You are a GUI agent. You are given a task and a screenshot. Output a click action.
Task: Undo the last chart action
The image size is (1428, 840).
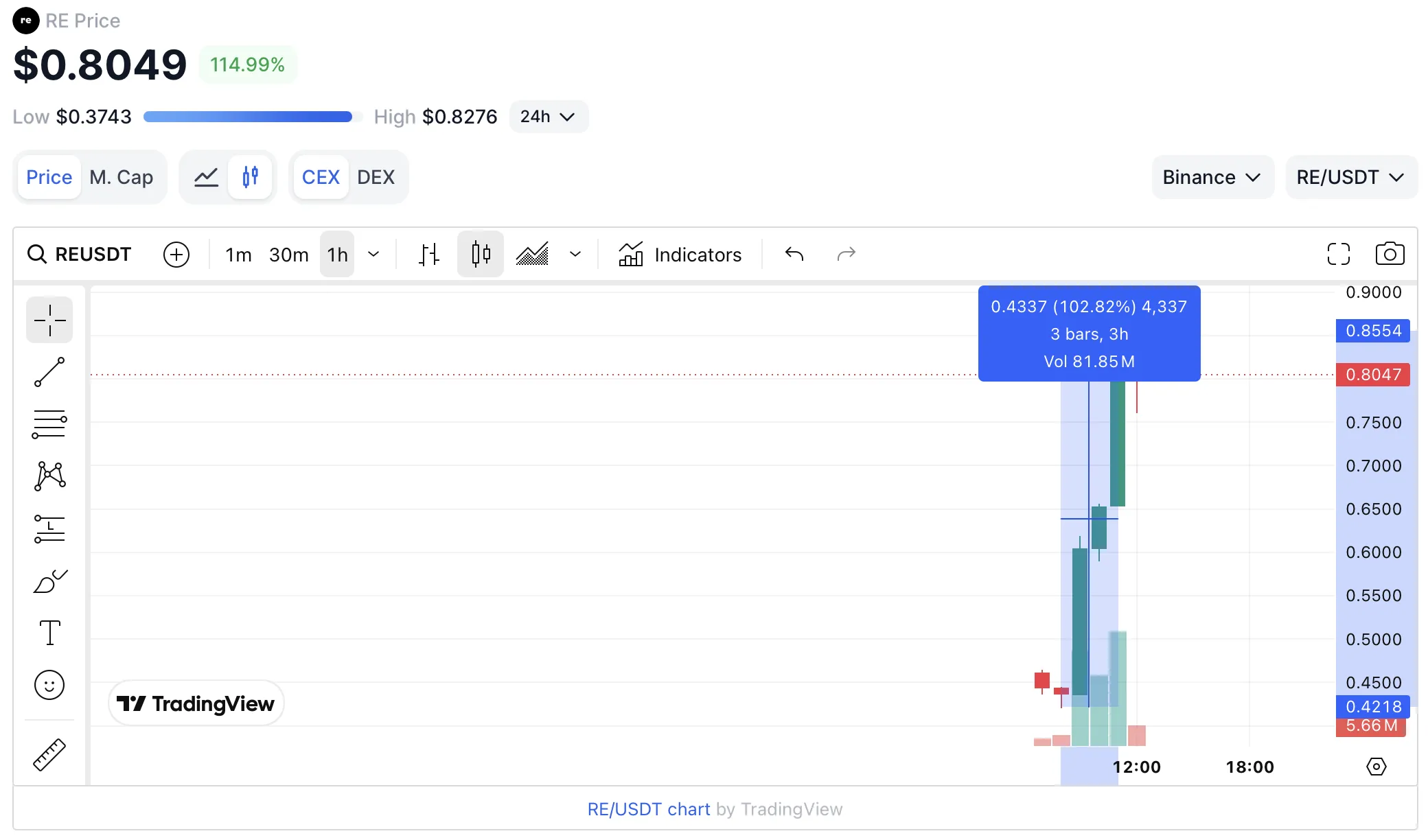pyautogui.click(x=794, y=255)
